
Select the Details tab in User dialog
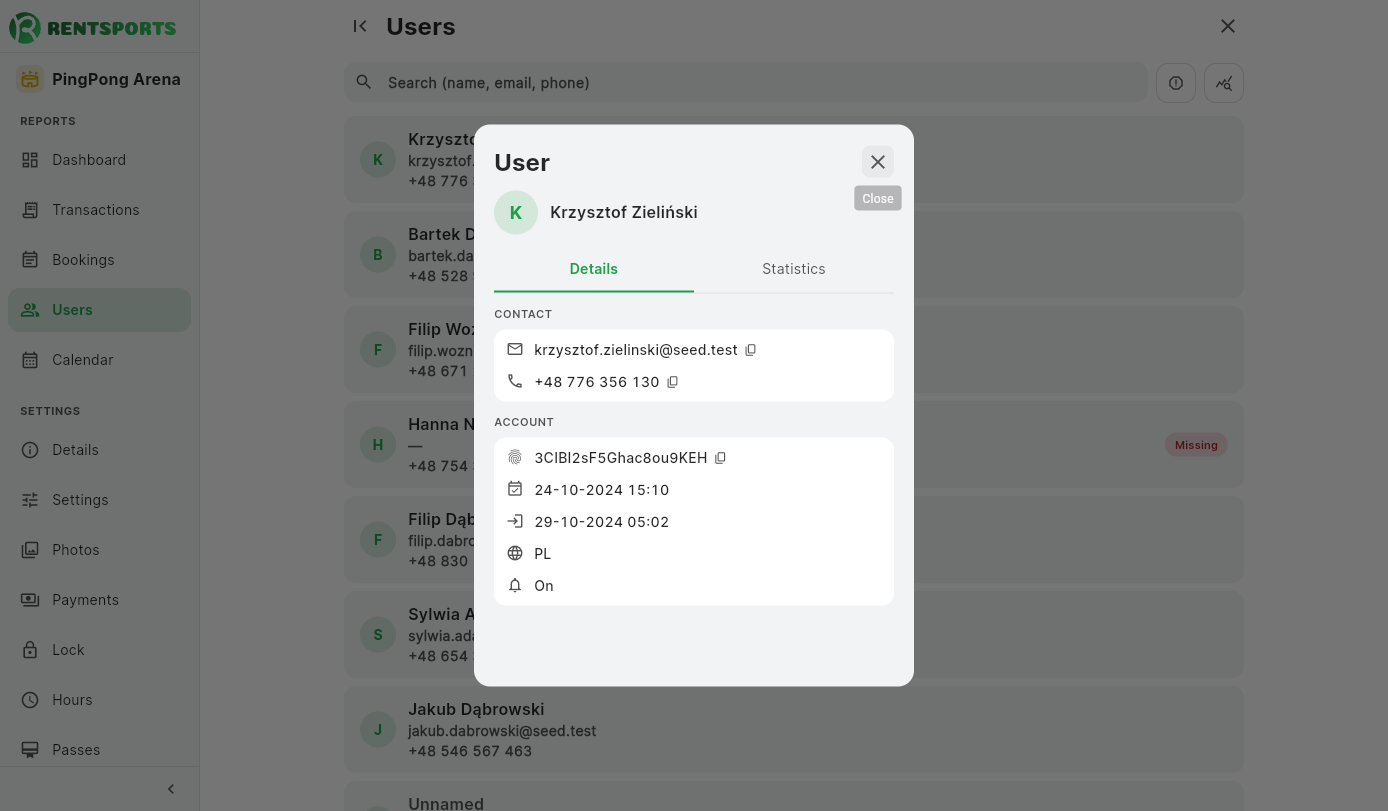coord(594,269)
